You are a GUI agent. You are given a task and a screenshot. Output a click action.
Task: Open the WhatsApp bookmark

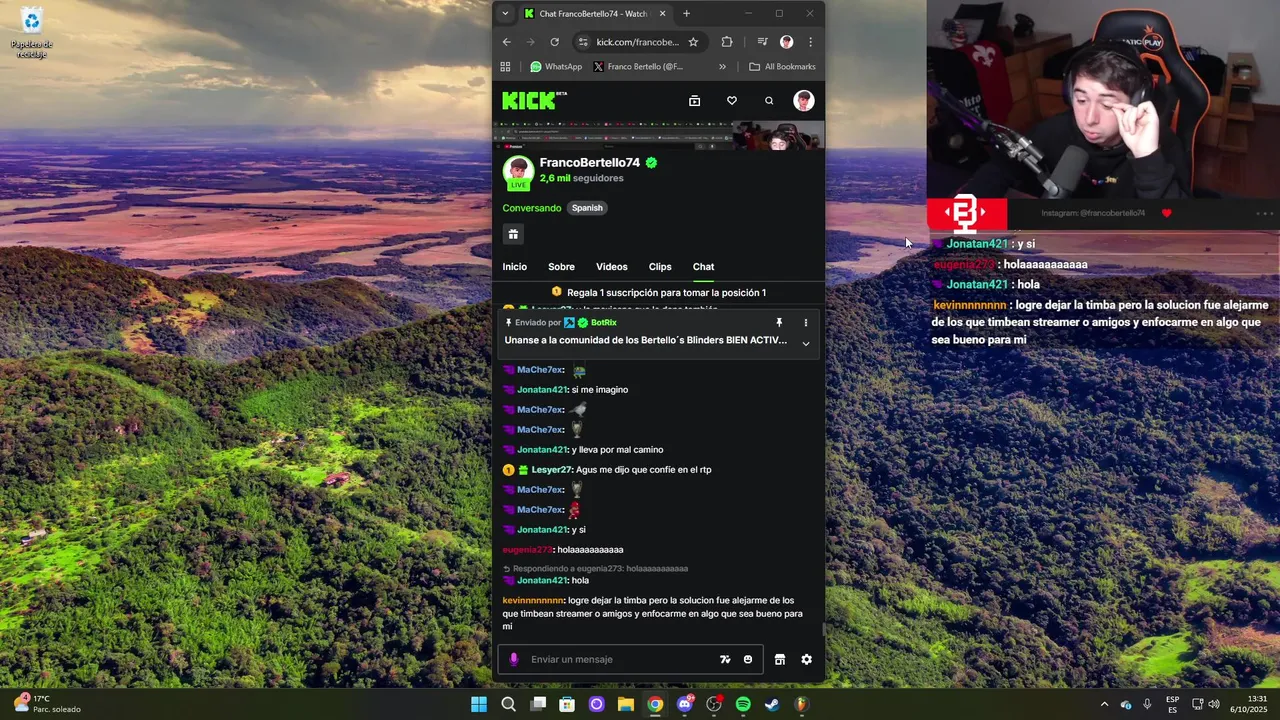click(556, 67)
